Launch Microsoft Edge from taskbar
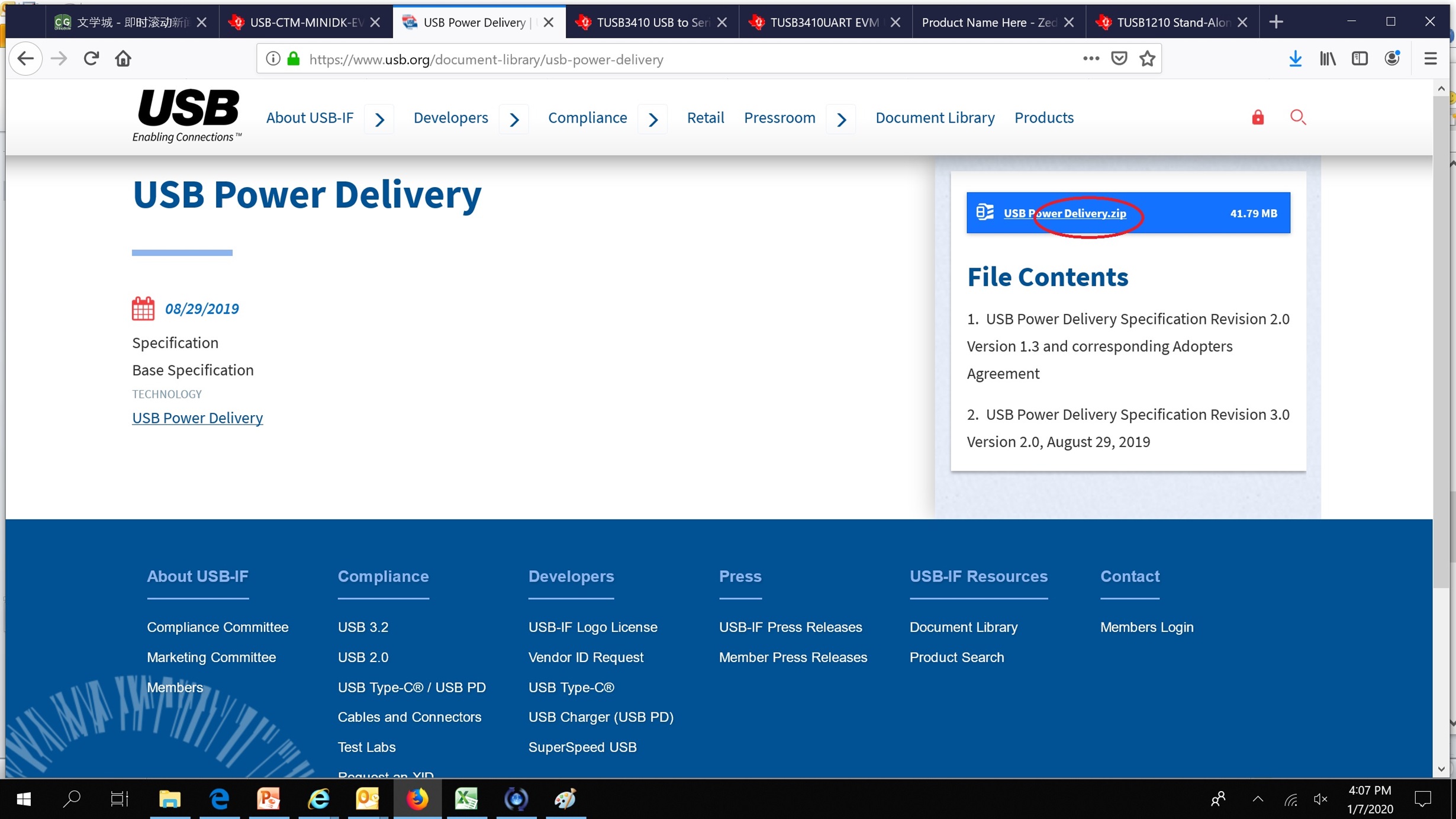 (x=220, y=799)
